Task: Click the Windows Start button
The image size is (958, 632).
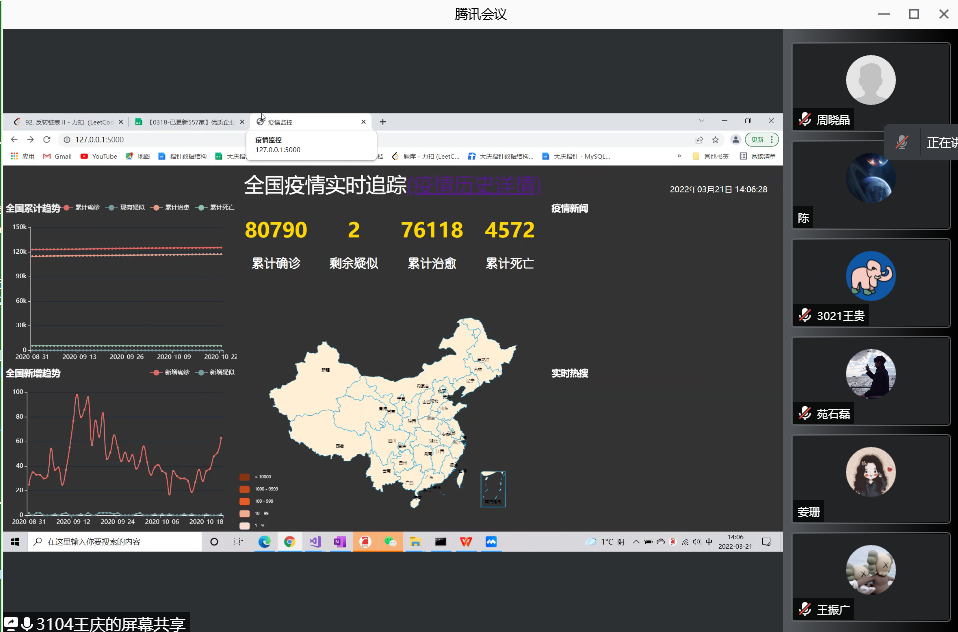Action: [15, 541]
